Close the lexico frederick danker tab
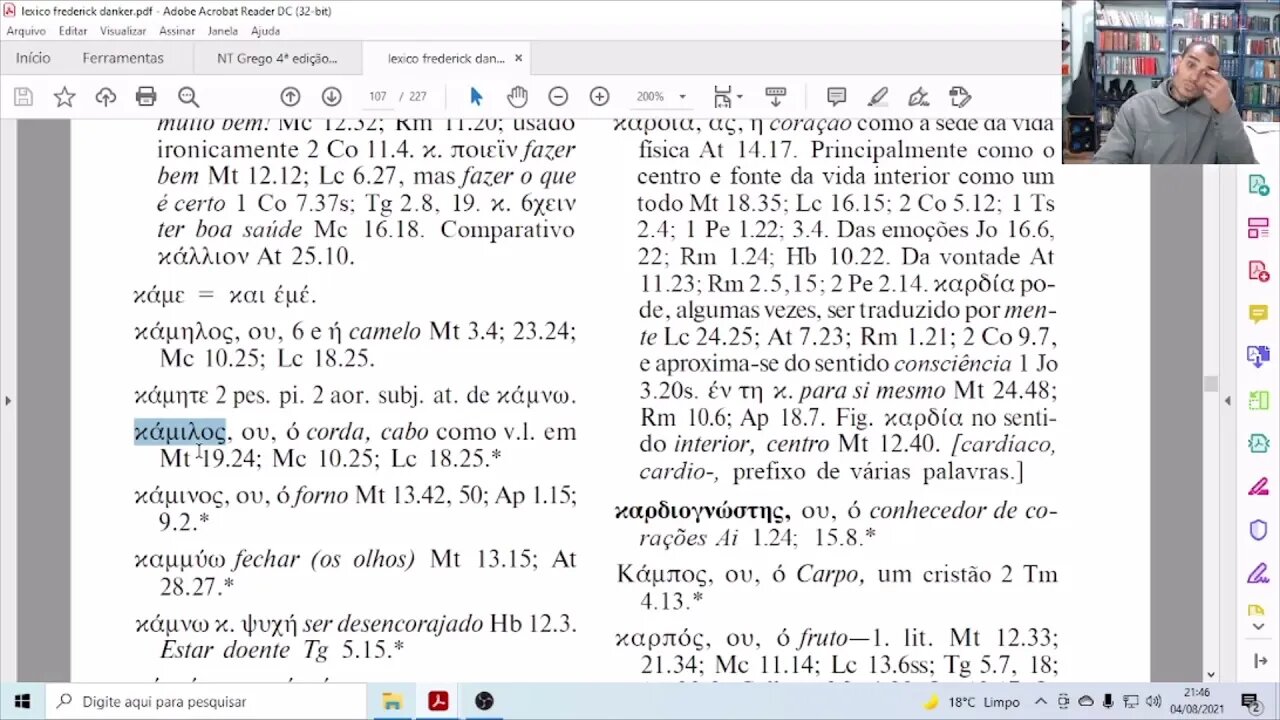The width and height of the screenshot is (1280, 720). pyautogui.click(x=518, y=58)
